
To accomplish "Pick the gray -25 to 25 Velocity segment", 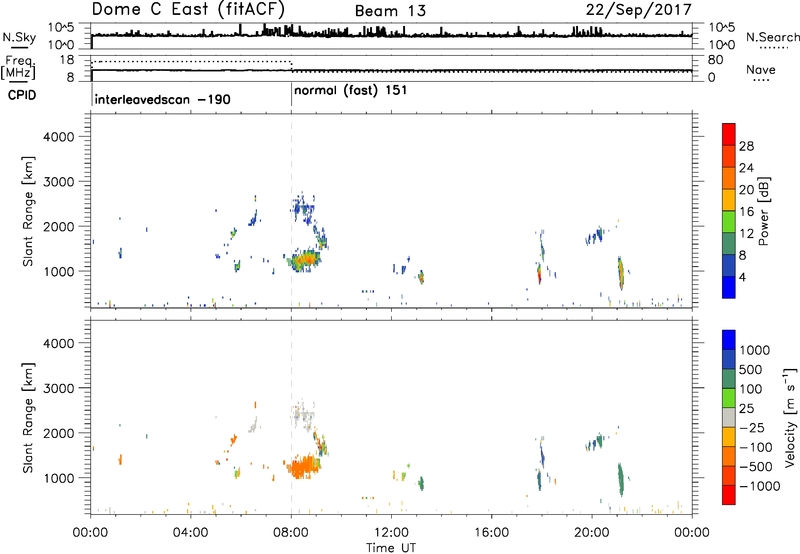I will (x=729, y=418).
